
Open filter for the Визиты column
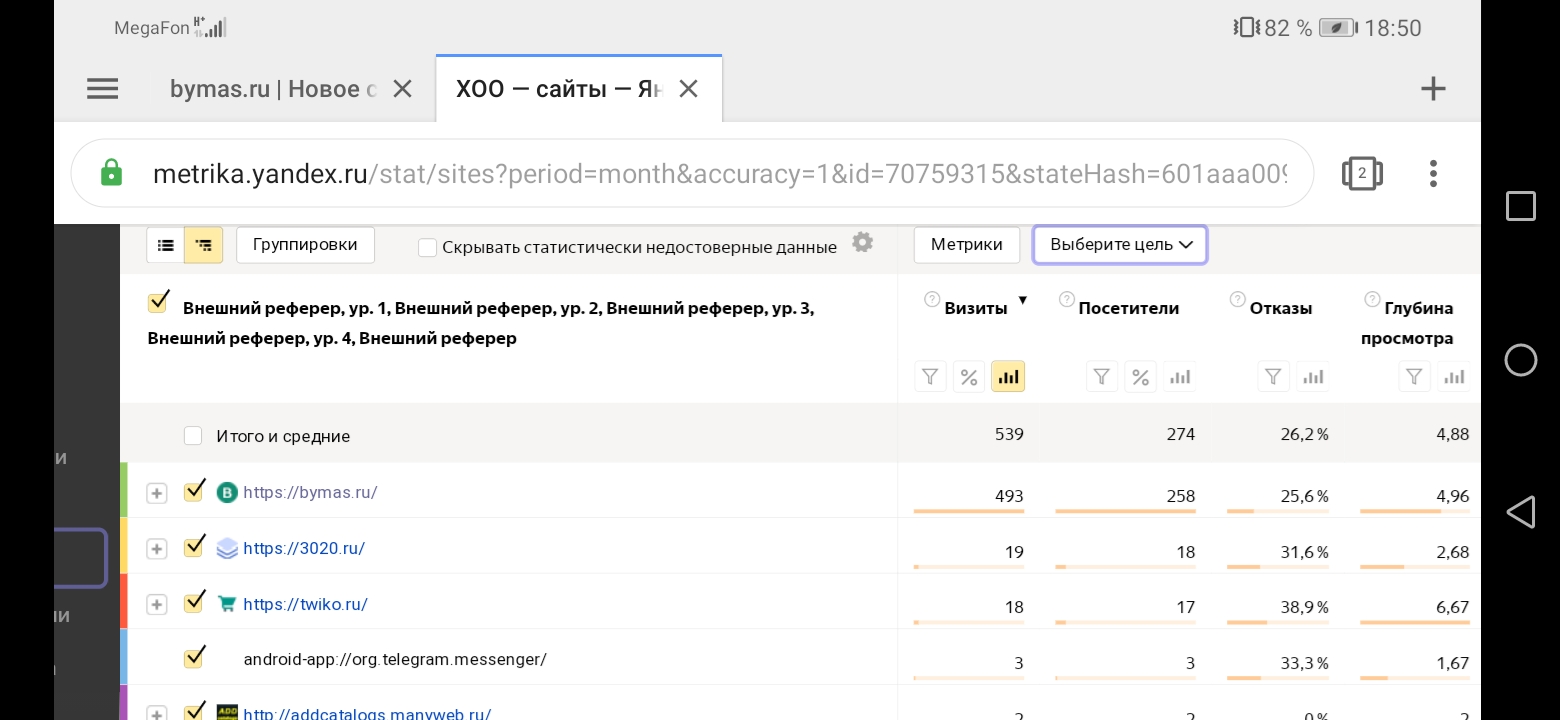click(x=930, y=377)
